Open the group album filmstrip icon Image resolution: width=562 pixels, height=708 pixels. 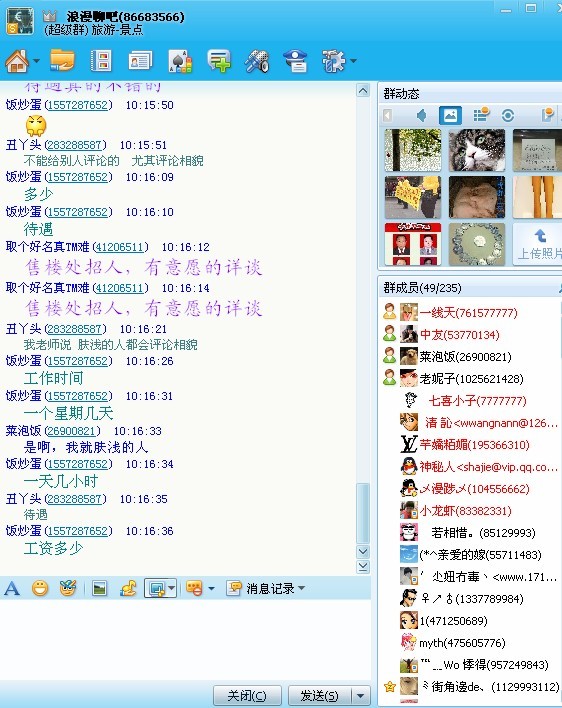tap(101, 61)
